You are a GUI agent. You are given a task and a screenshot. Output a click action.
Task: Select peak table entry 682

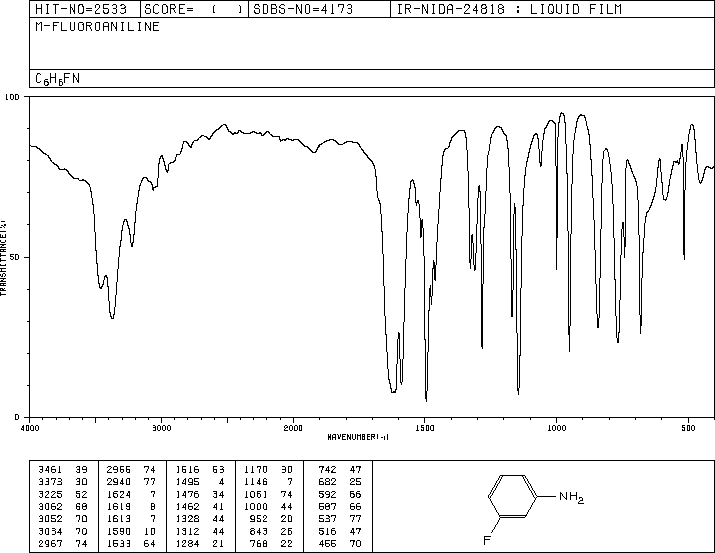pyautogui.click(x=340, y=482)
